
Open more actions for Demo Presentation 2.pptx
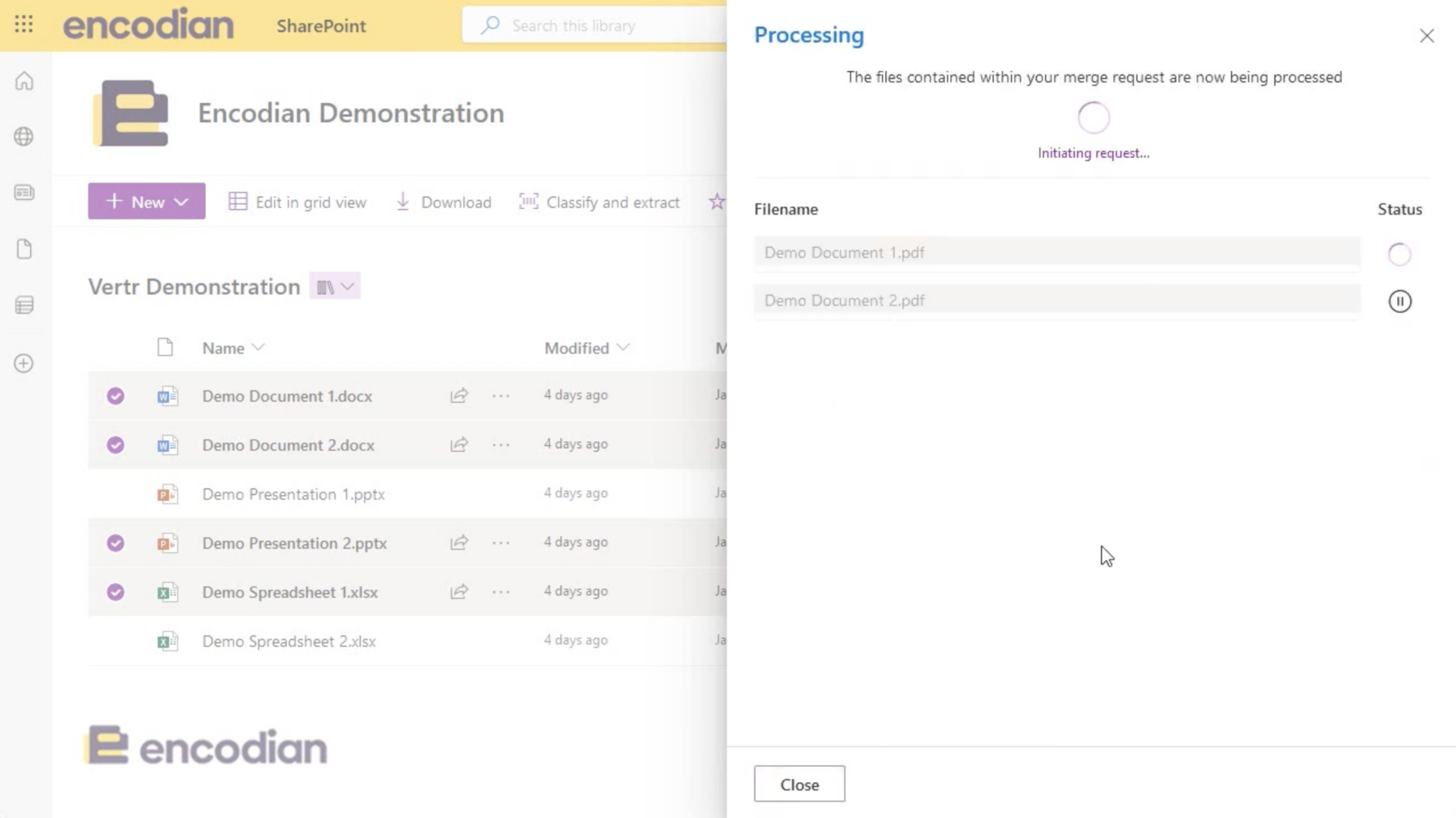pos(501,542)
